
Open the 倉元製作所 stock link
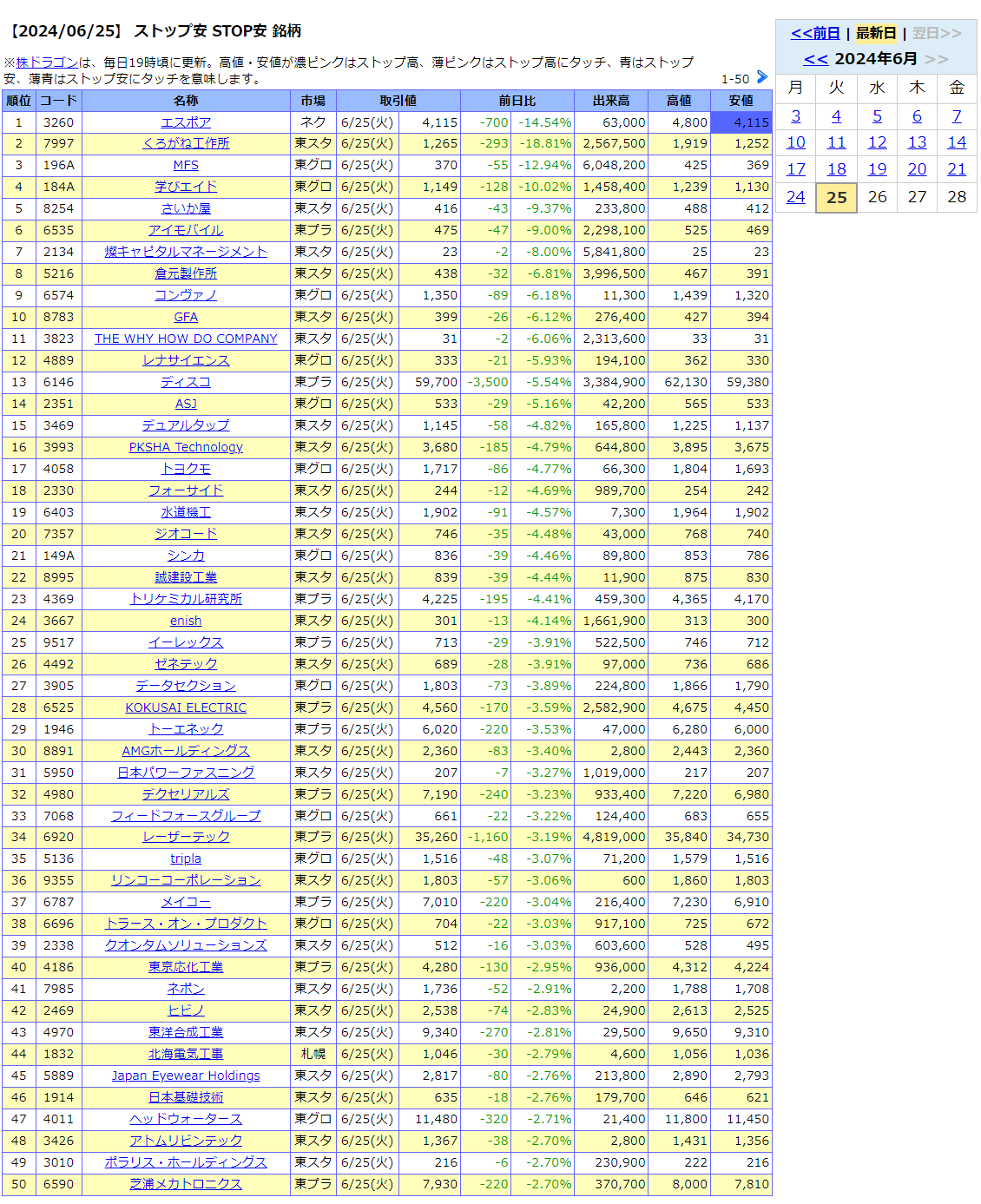tap(186, 273)
